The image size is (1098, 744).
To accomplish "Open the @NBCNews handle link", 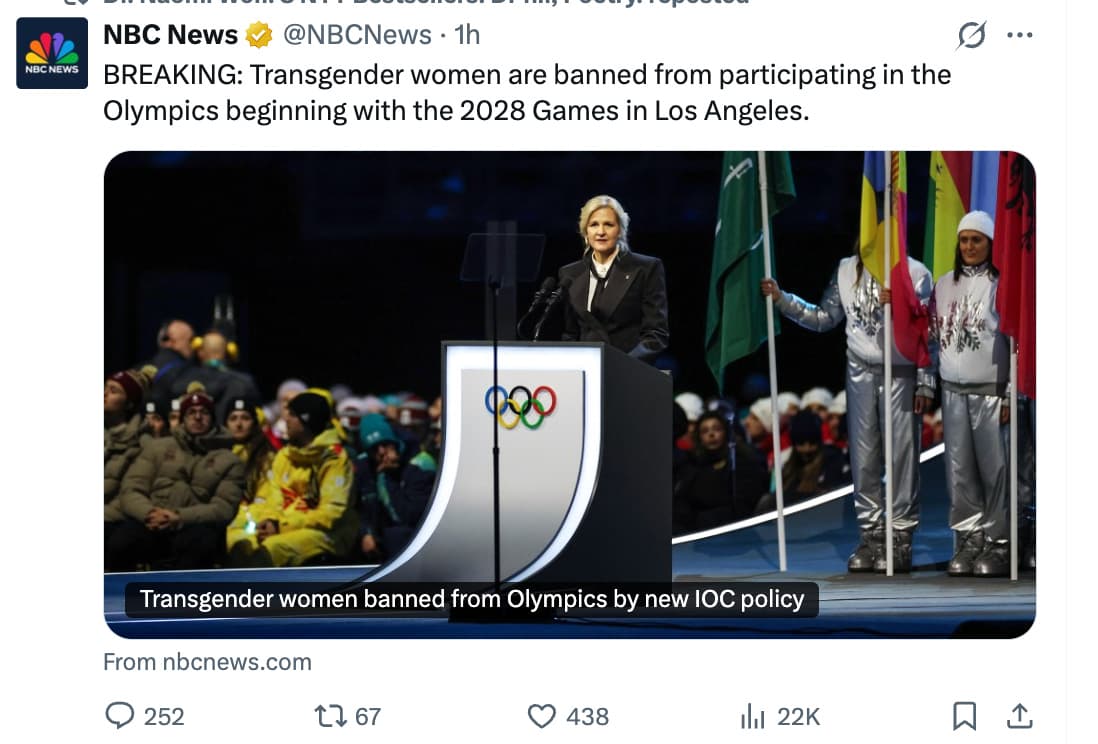I will point(357,35).
